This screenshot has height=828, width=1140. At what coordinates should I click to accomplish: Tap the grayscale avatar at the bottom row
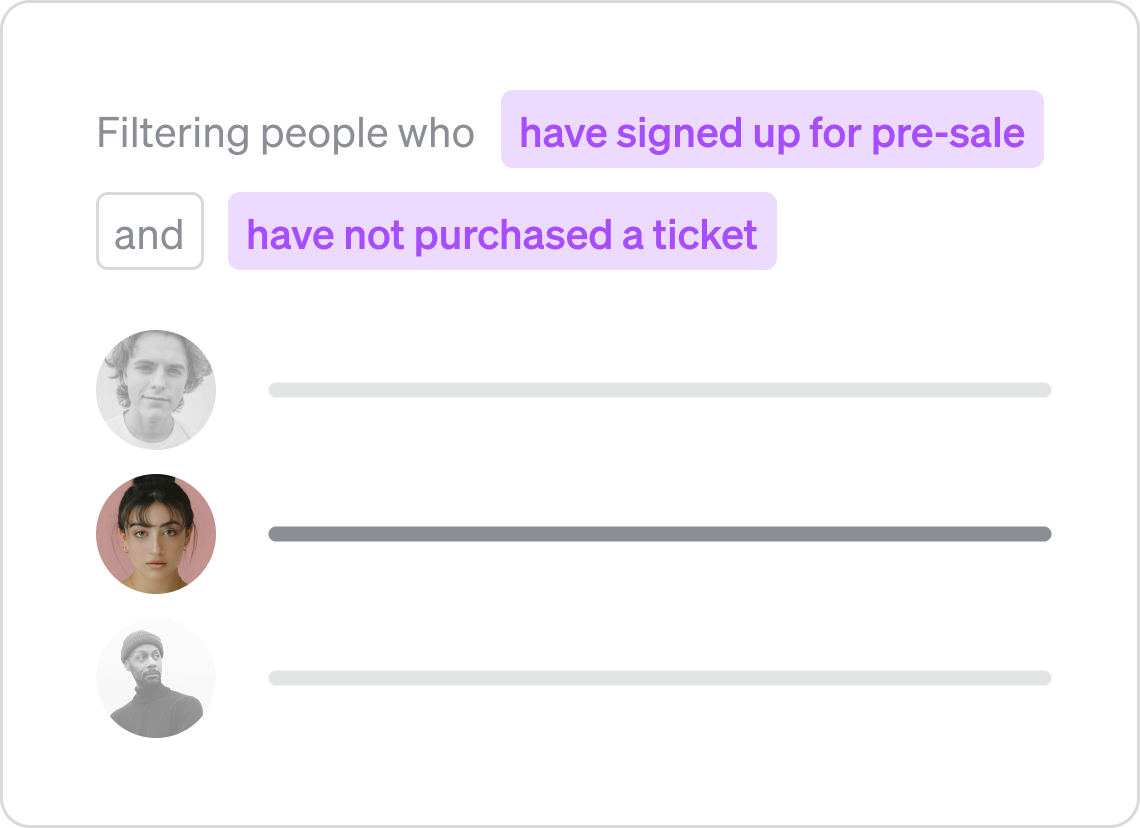click(x=155, y=677)
